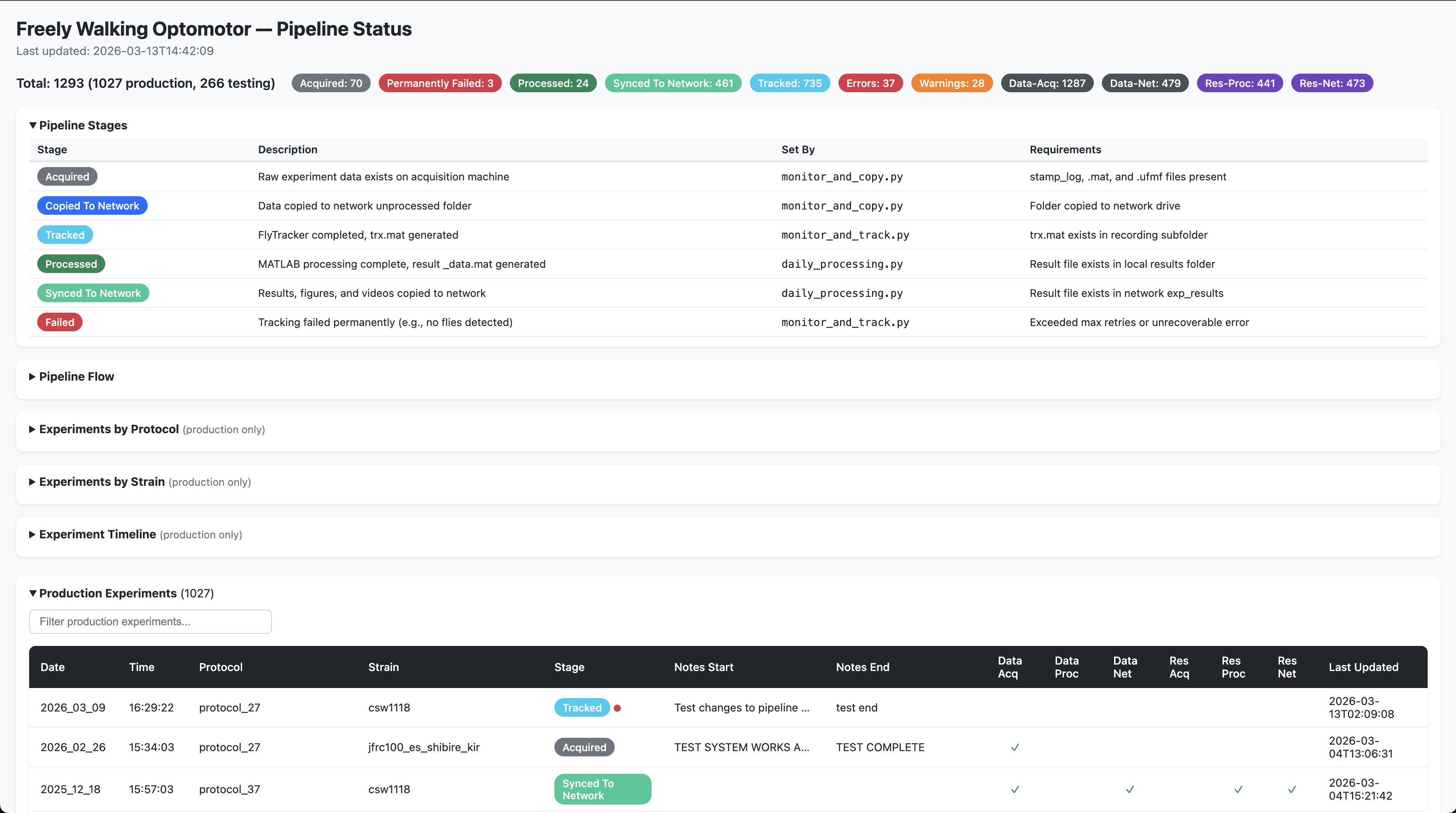Image resolution: width=1456 pixels, height=813 pixels.
Task: Click Res Proc checkmark in protocol_37 row
Action: (1238, 789)
